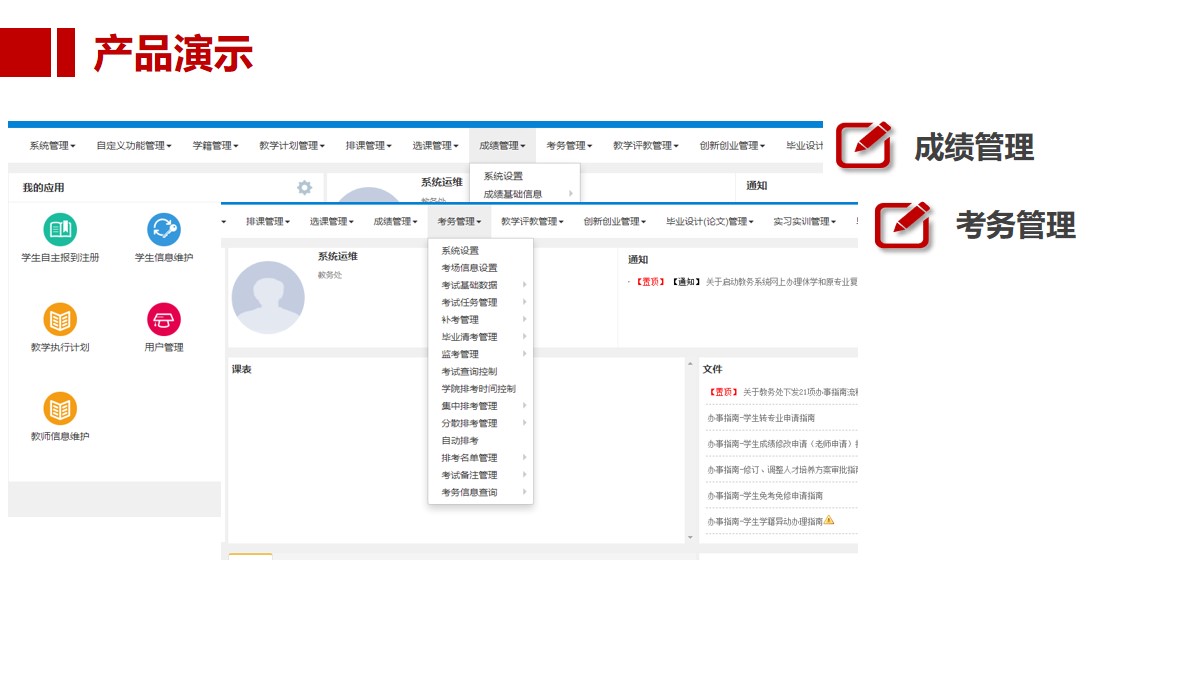Click scrollbar down arrow of 课表 panel

(x=689, y=537)
